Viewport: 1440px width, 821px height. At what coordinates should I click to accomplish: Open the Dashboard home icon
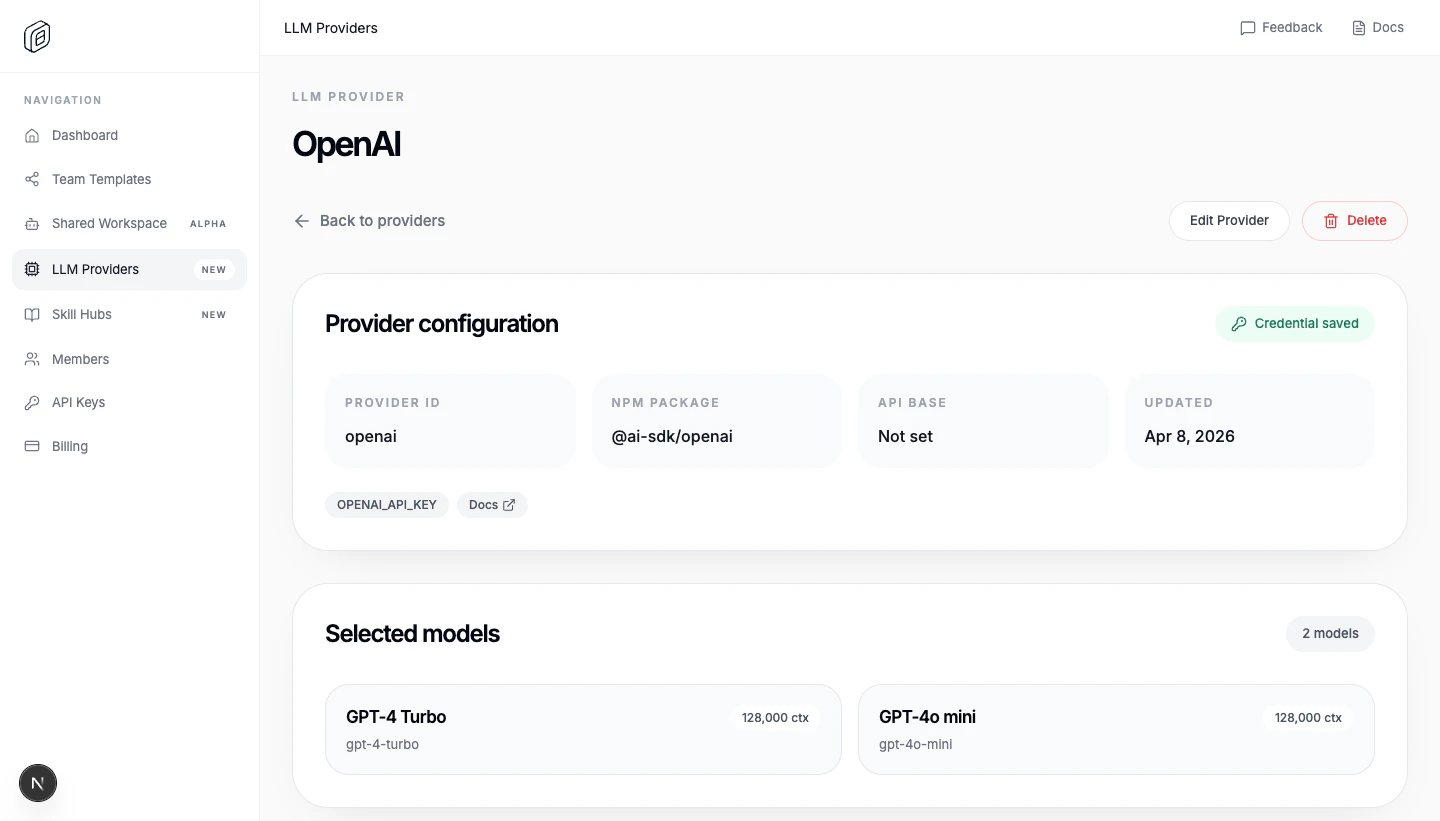pyautogui.click(x=32, y=135)
